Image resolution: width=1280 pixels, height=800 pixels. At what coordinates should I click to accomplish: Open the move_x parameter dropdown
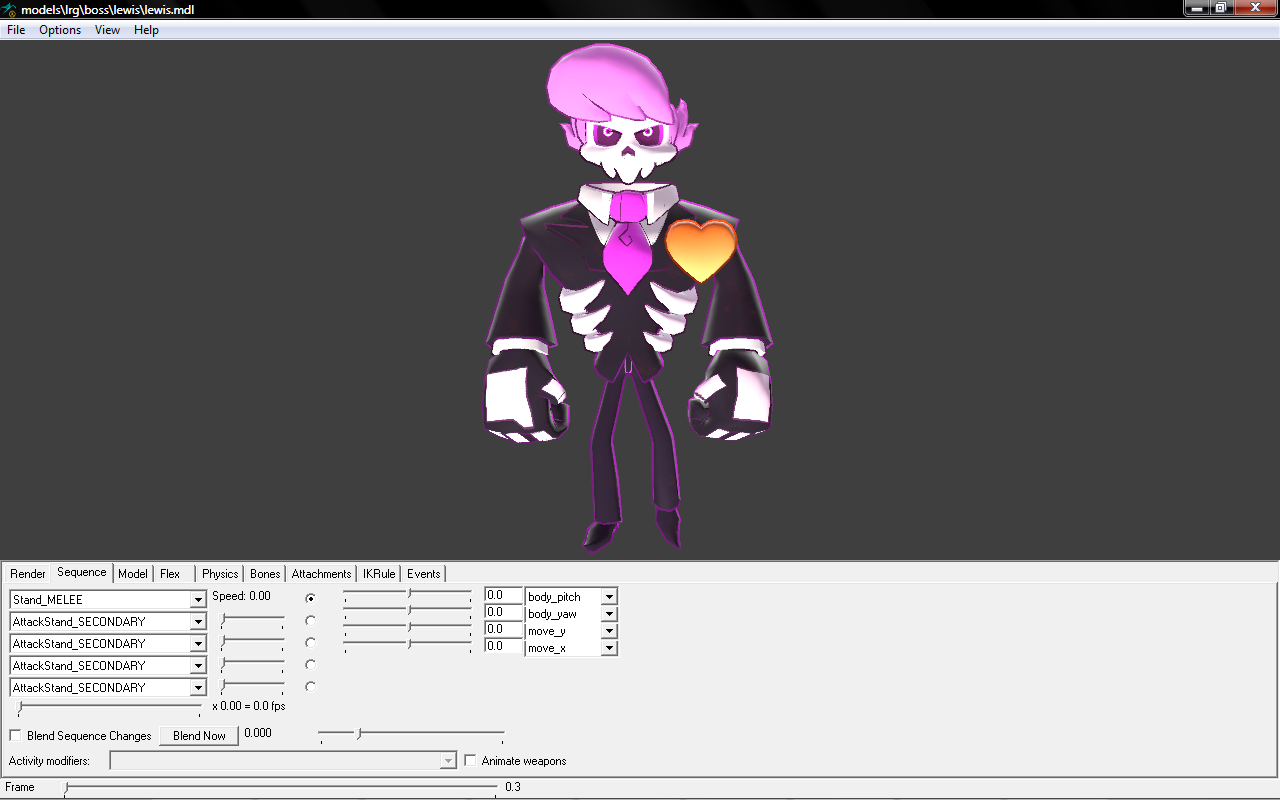[x=610, y=648]
